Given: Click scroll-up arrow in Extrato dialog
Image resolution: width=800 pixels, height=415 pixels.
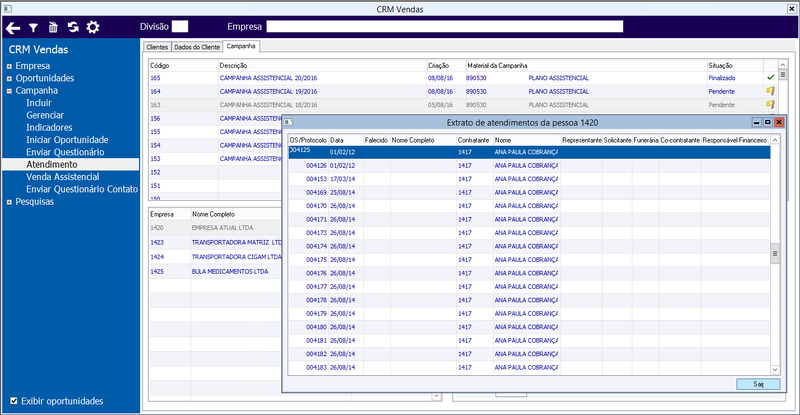Looking at the screenshot, I should tap(775, 140).
